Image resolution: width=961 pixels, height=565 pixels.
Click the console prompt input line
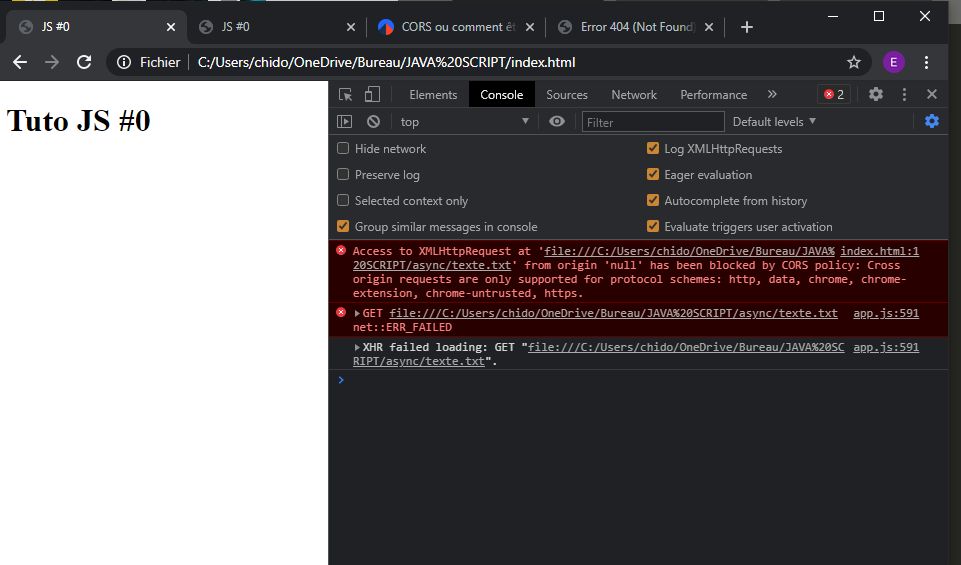(637, 380)
